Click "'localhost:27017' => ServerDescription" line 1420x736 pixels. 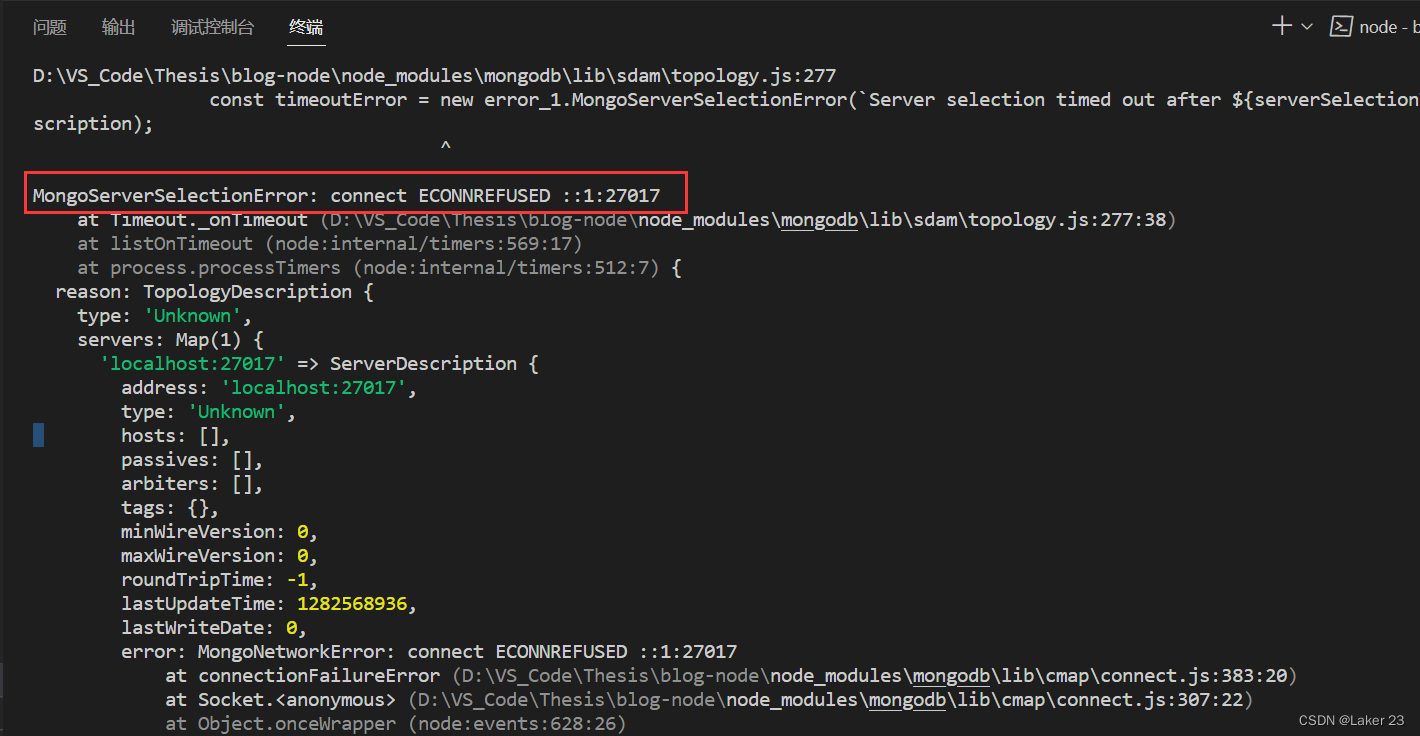click(319, 363)
